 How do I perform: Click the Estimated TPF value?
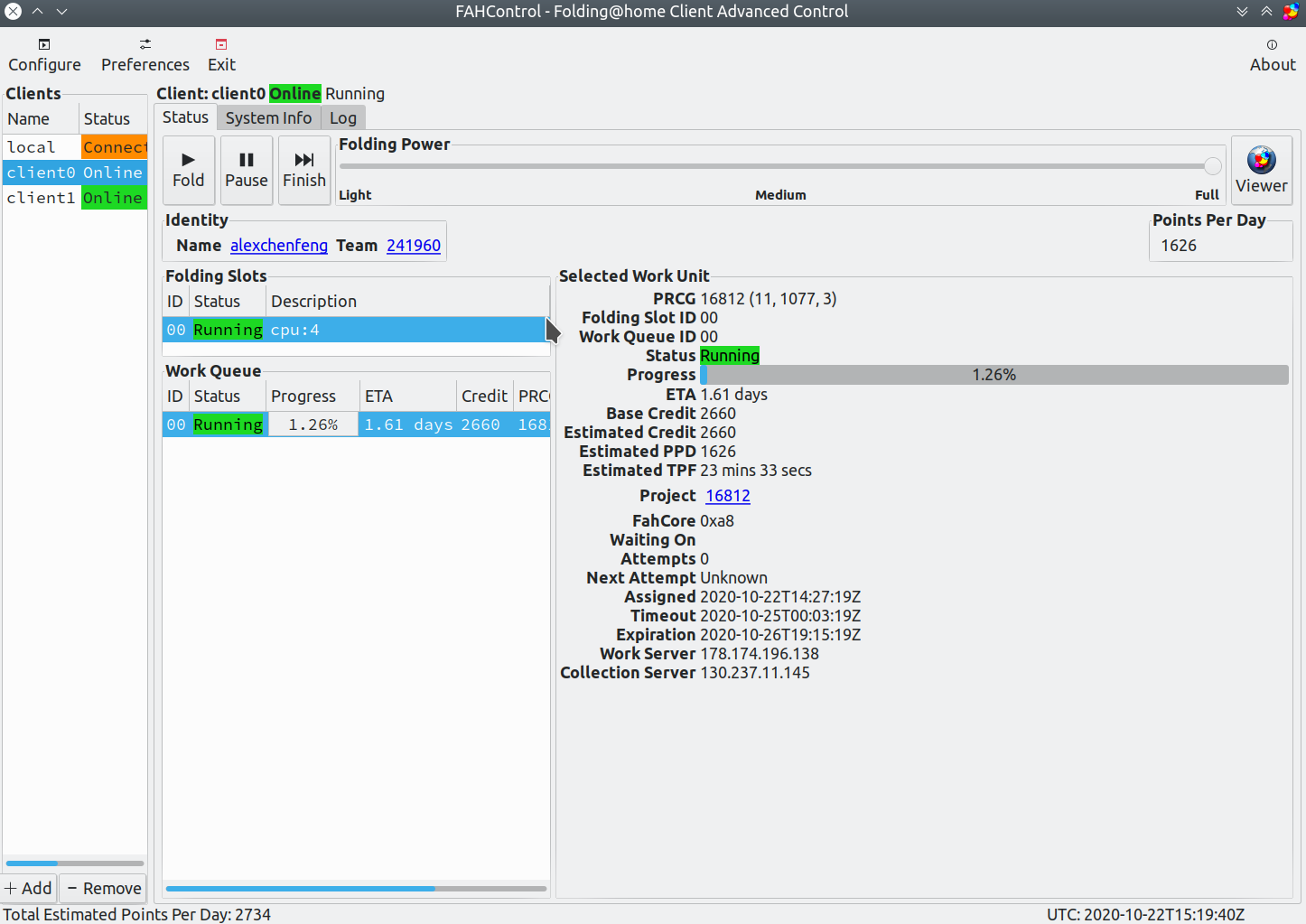click(756, 471)
